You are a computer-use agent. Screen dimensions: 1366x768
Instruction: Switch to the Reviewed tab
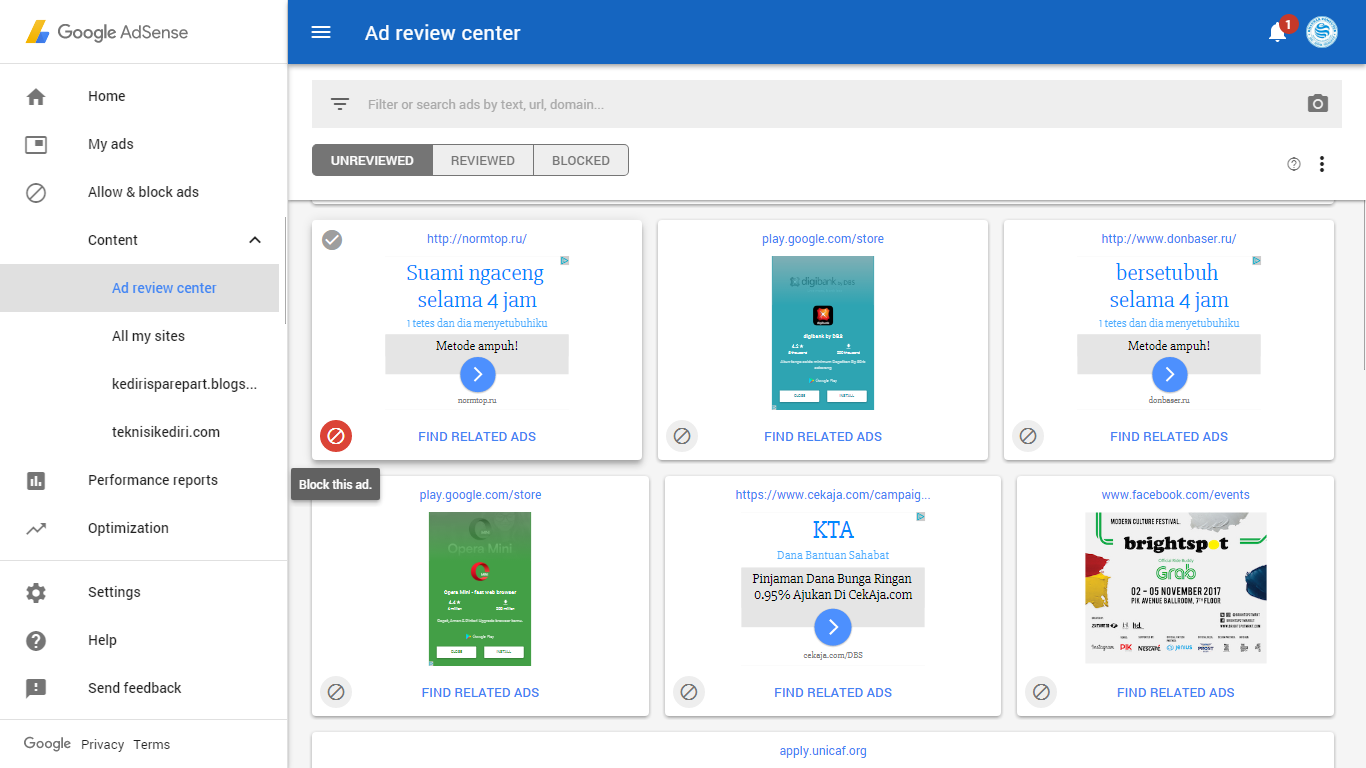click(x=483, y=160)
